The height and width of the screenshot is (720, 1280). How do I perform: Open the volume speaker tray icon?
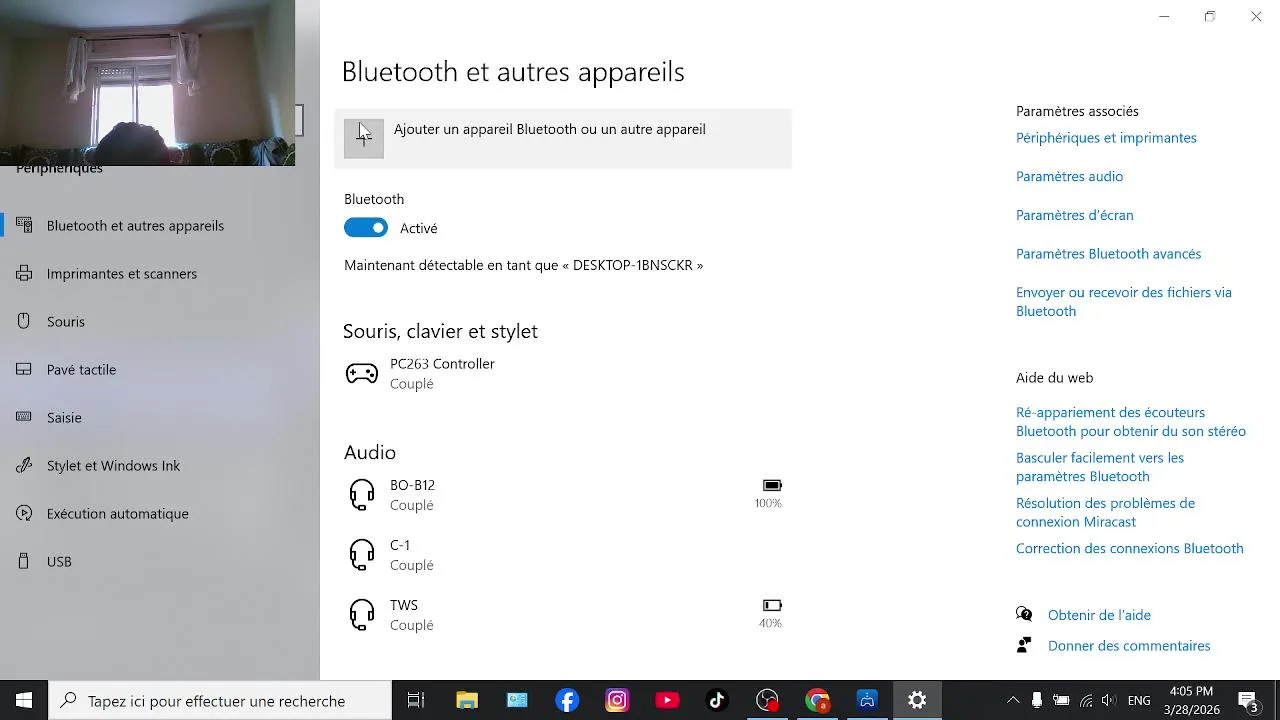click(x=1108, y=701)
